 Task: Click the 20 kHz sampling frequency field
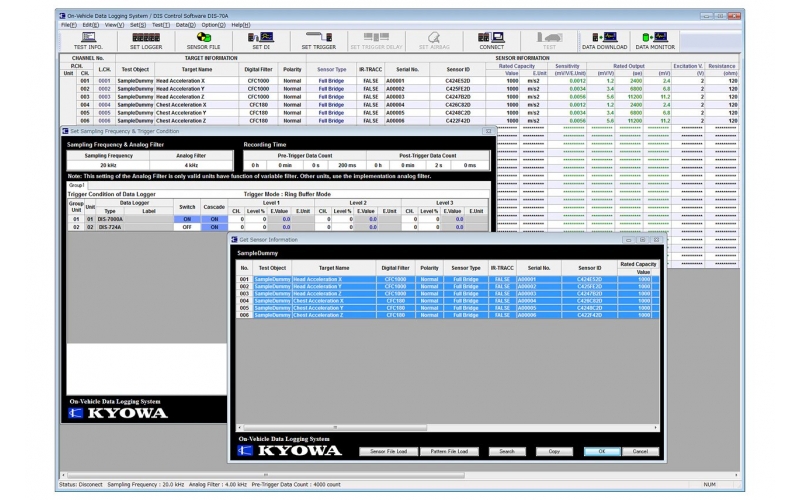click(x=108, y=165)
